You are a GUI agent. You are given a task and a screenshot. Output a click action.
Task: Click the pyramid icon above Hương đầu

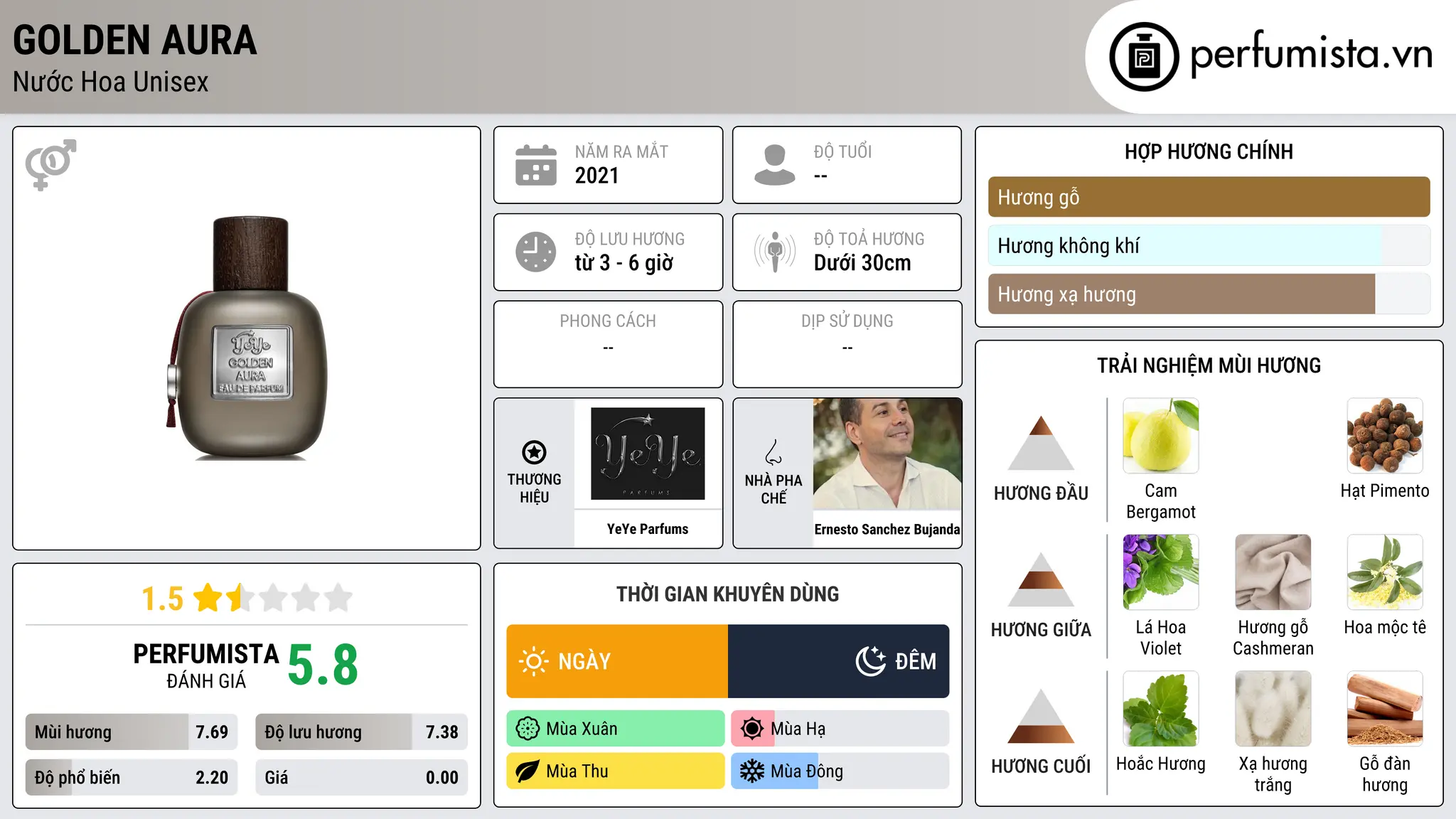1041,443
